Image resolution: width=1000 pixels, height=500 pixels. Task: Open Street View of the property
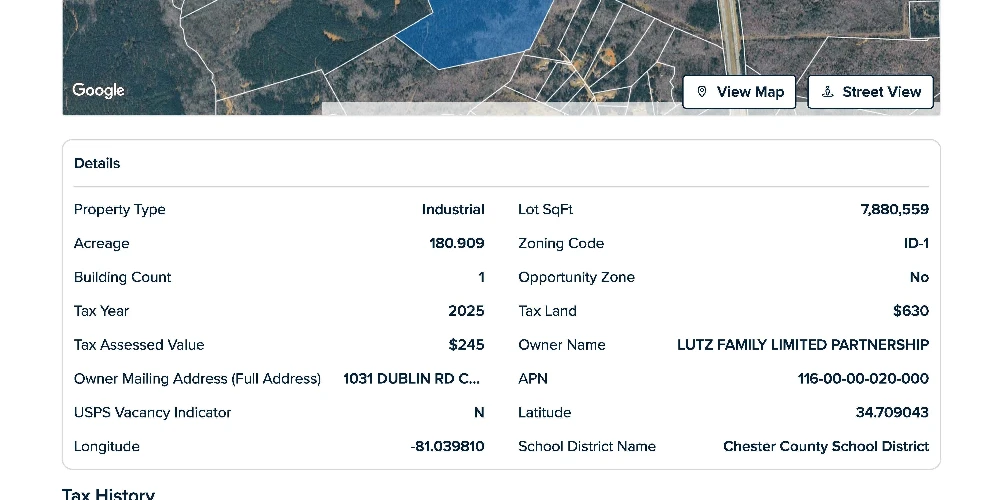pyautogui.click(x=871, y=92)
